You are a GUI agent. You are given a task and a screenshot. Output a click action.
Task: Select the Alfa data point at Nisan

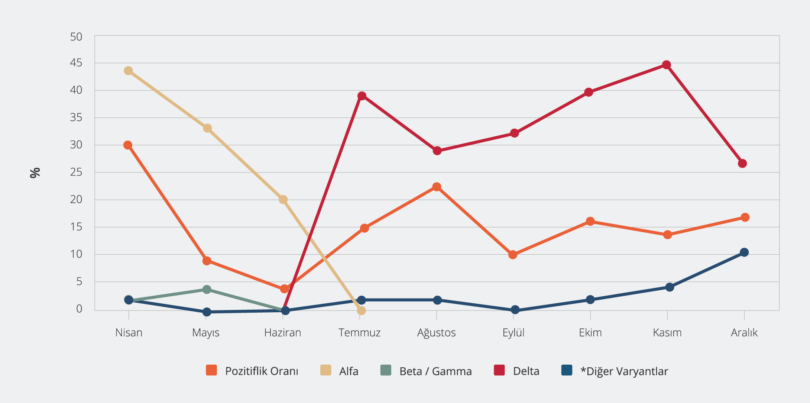[129, 71]
